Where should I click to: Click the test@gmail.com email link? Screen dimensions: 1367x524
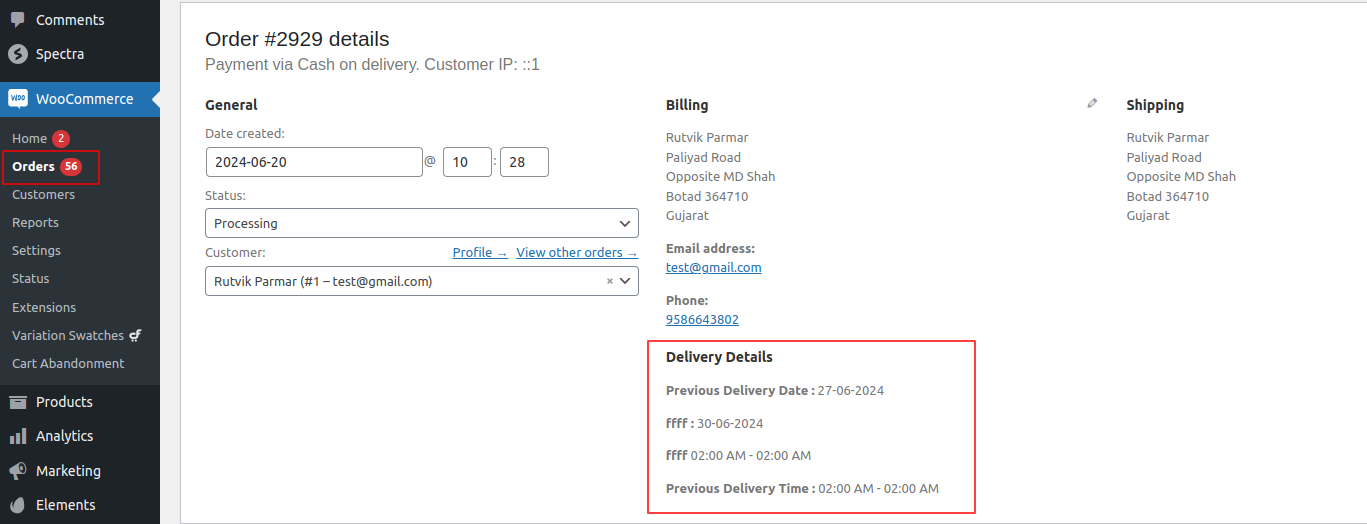coord(714,267)
